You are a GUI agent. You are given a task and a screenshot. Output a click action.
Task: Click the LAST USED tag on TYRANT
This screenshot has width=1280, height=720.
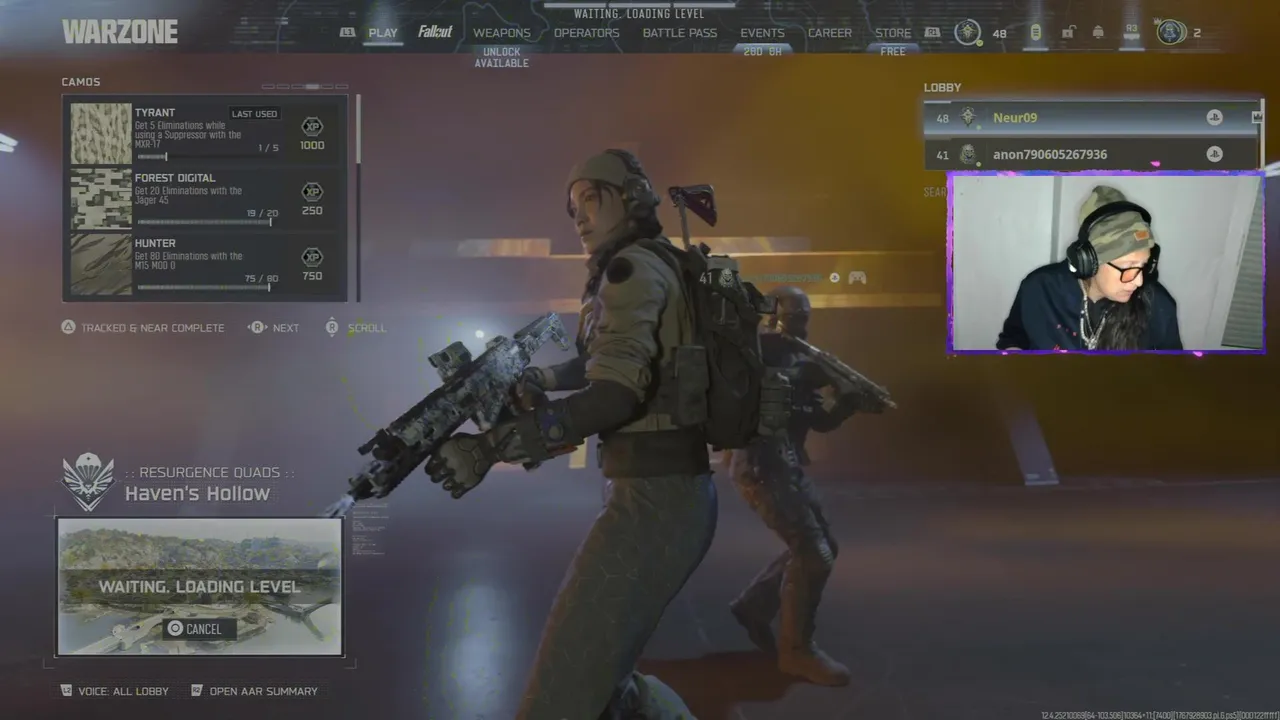[254, 114]
